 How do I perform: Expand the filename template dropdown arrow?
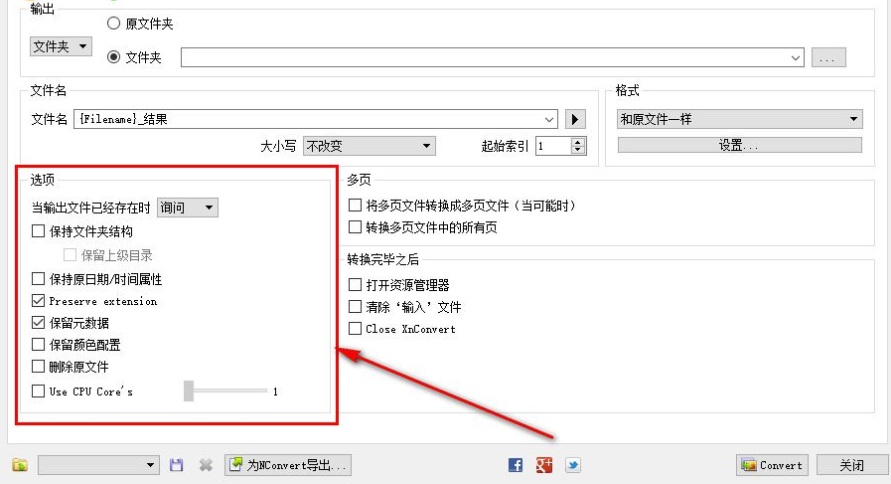click(549, 119)
